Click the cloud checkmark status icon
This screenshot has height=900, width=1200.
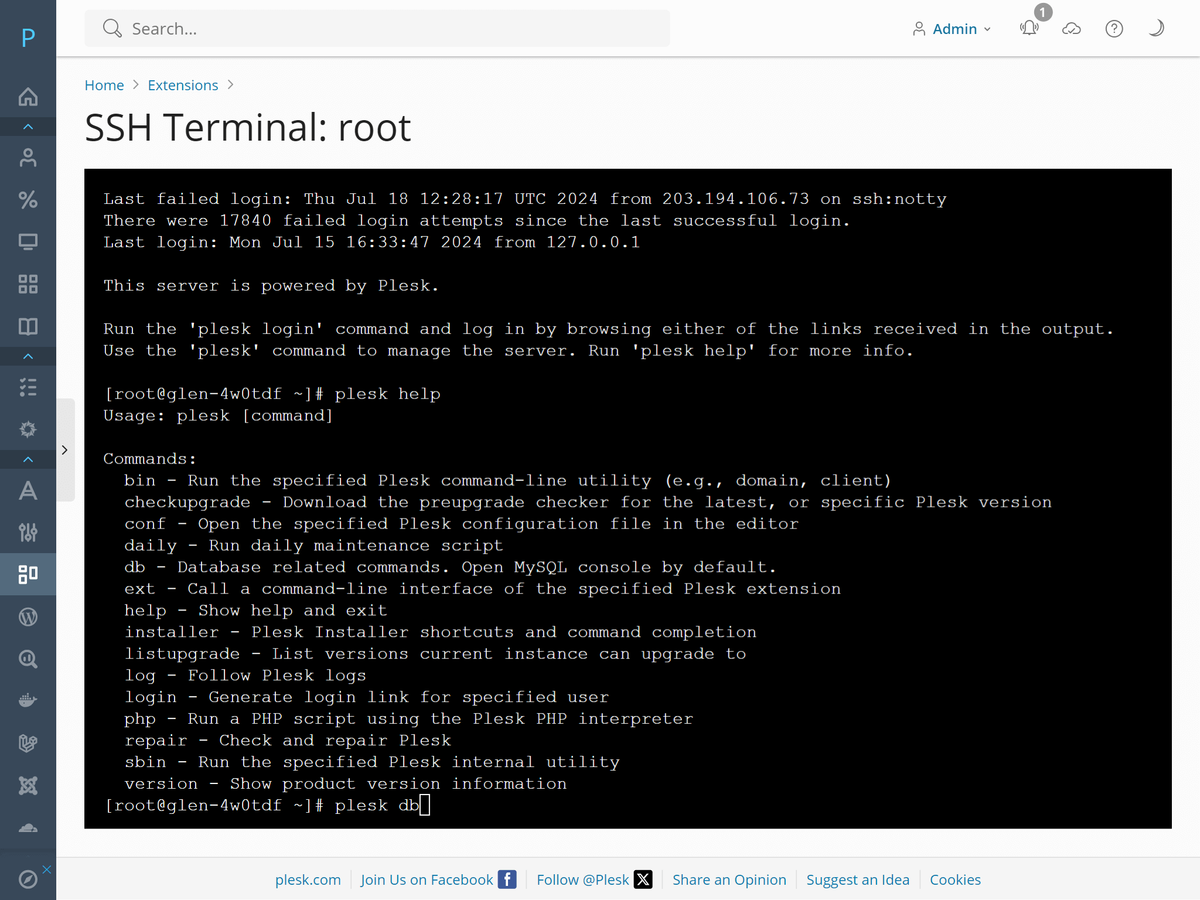1071,29
